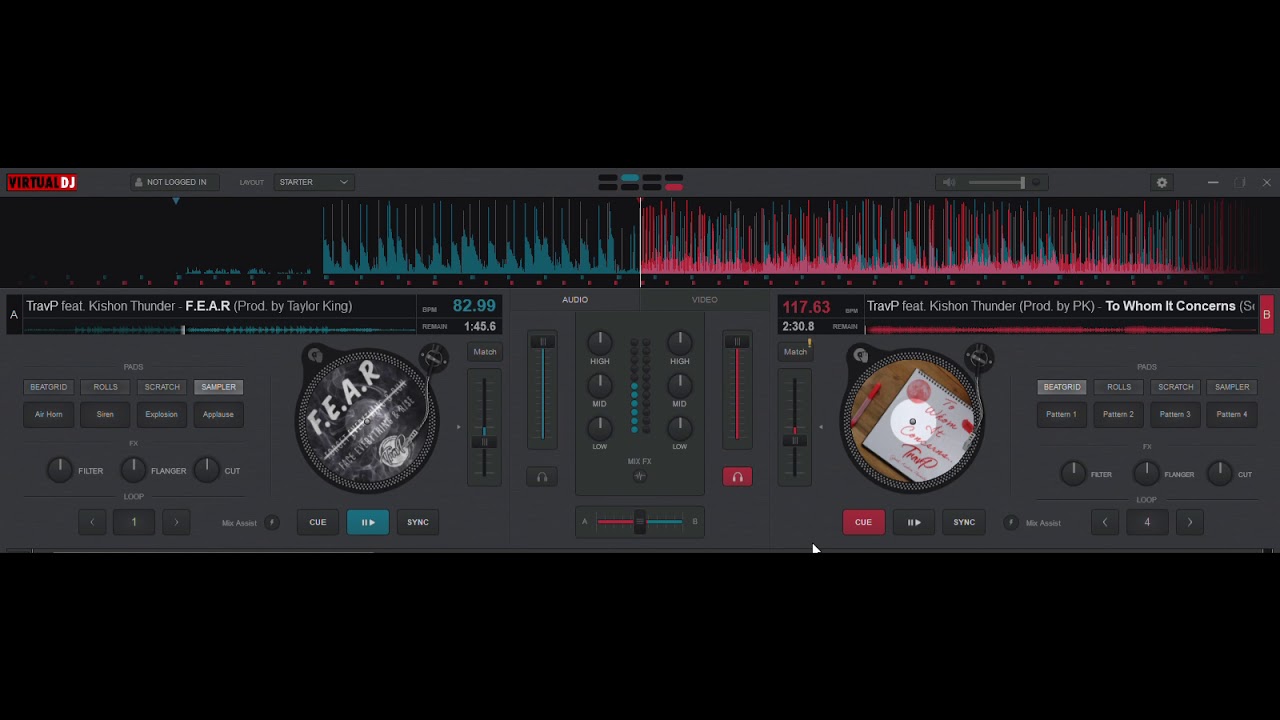Click the A-B crossfader

point(640,521)
